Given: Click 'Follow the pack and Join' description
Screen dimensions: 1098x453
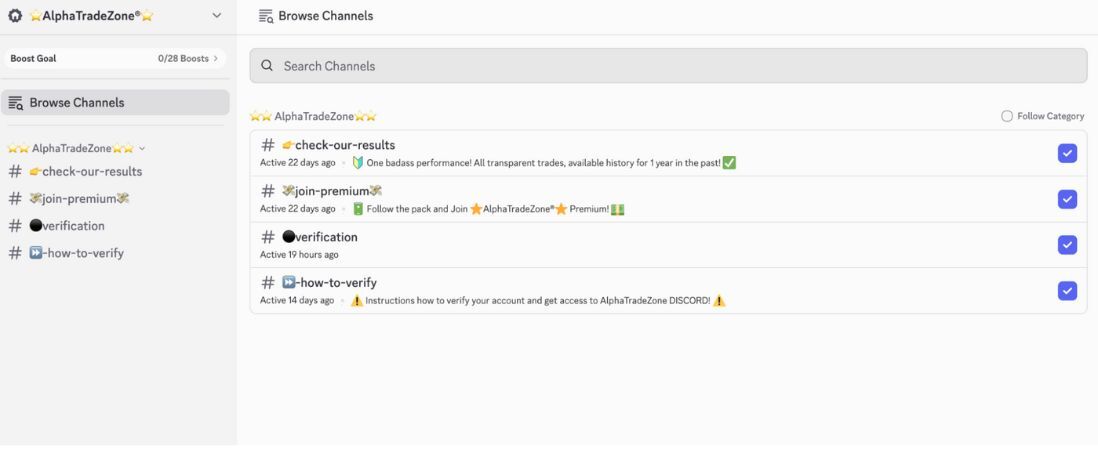Looking at the screenshot, I should click(487, 209).
